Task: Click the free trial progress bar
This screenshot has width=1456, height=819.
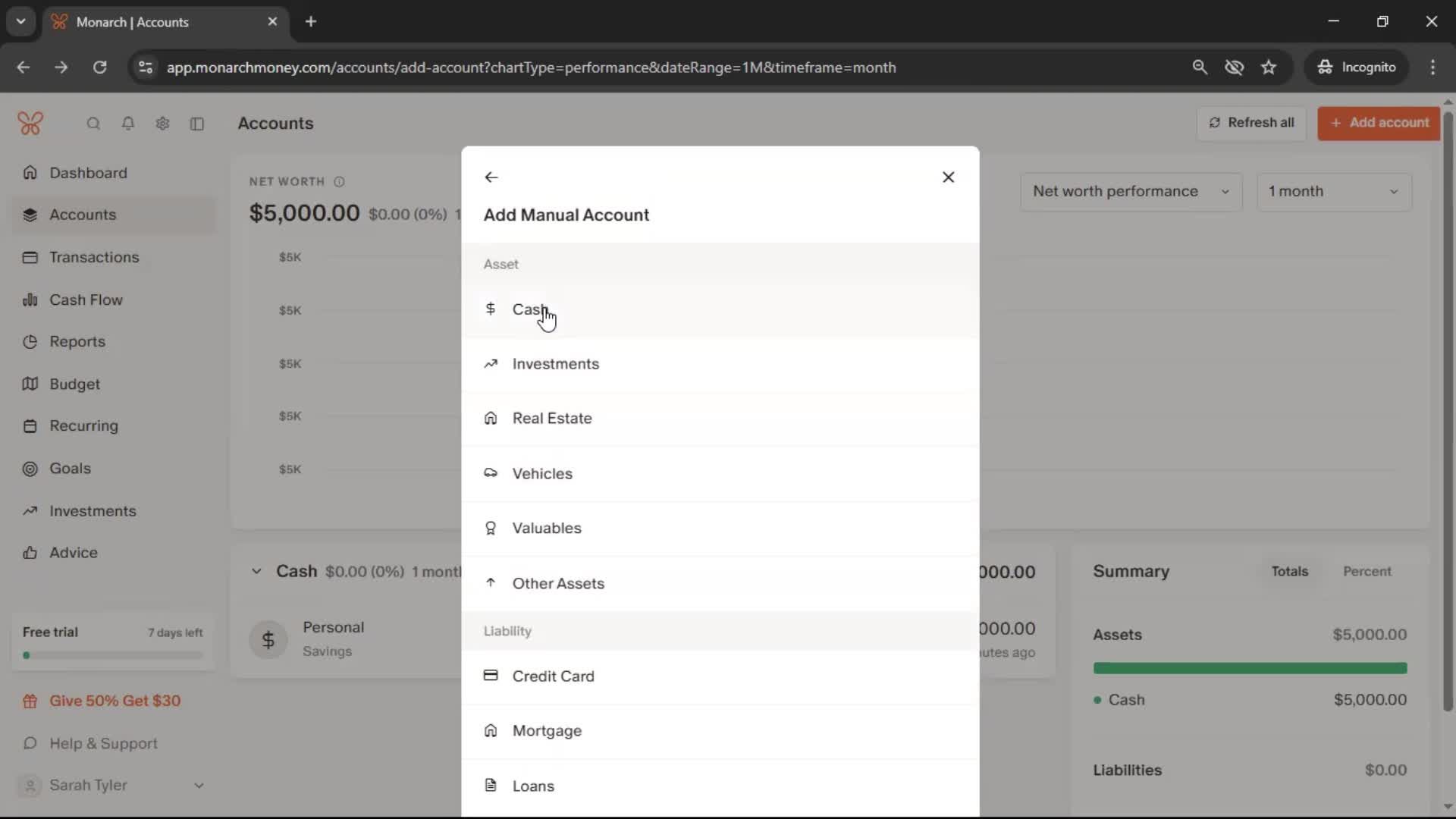Action: (113, 655)
